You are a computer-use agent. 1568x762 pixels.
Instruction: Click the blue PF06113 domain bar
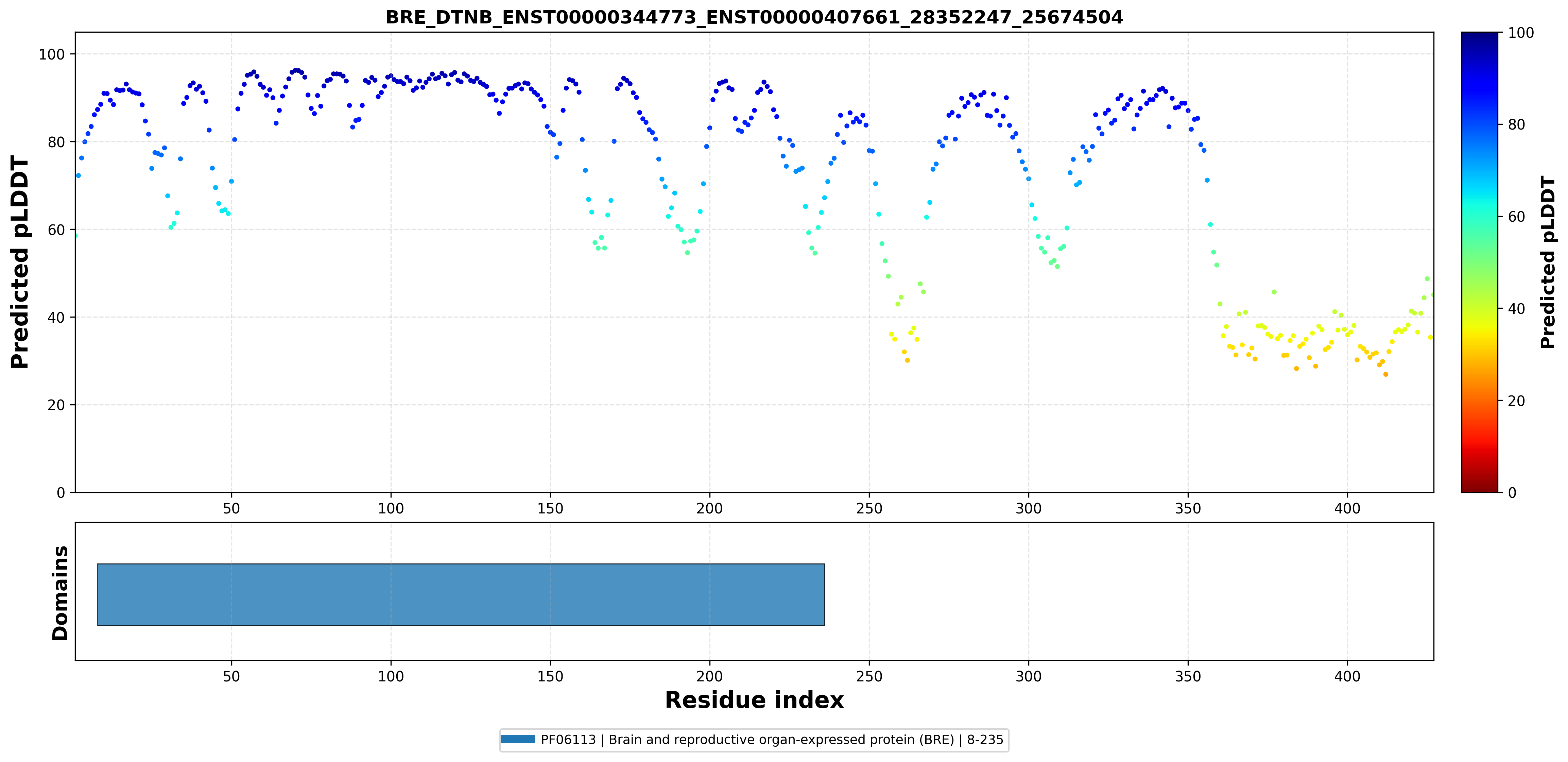[461, 594]
